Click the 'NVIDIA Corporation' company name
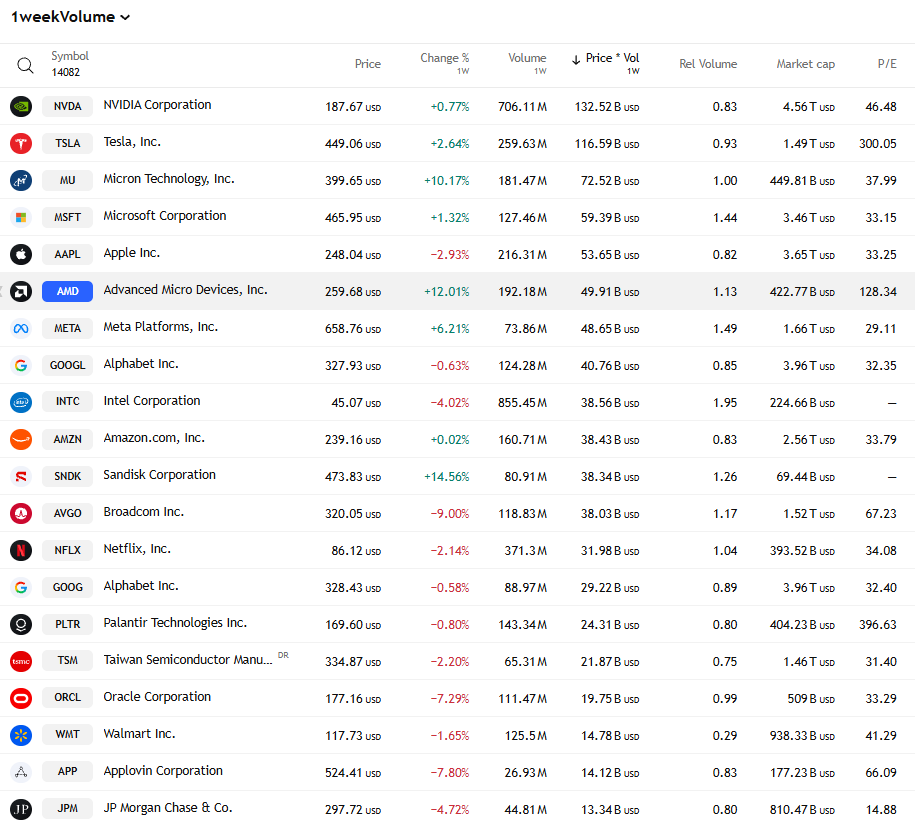The image size is (915, 821). (x=157, y=105)
